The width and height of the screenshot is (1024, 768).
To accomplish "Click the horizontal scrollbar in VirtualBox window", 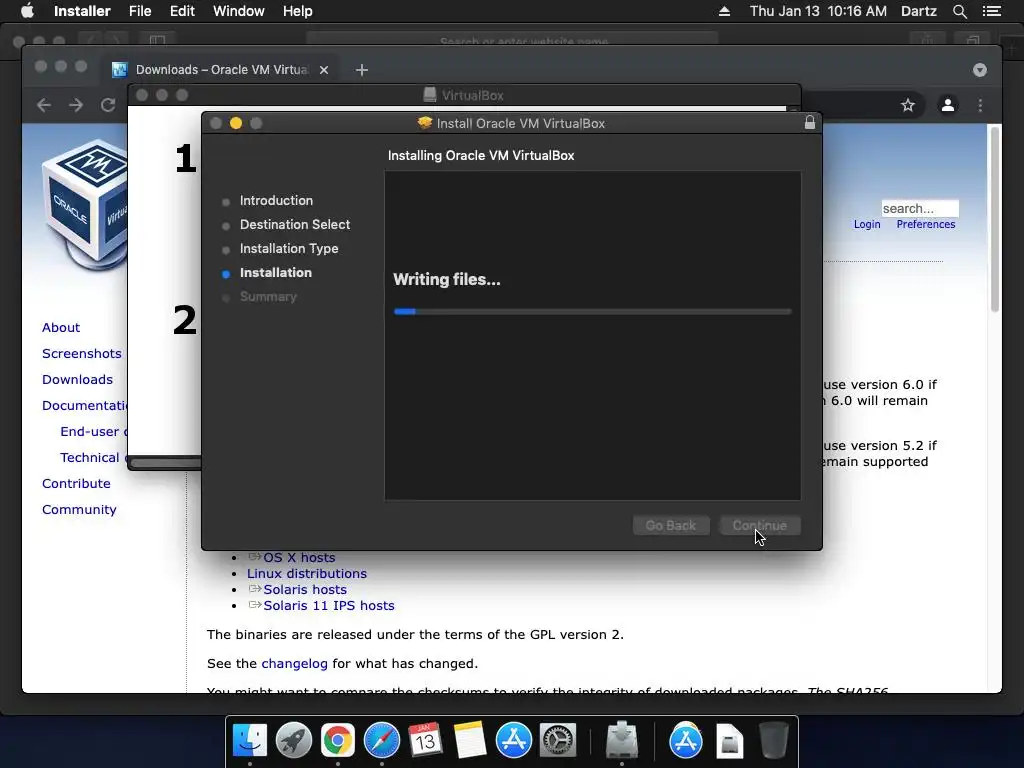I will [166, 463].
